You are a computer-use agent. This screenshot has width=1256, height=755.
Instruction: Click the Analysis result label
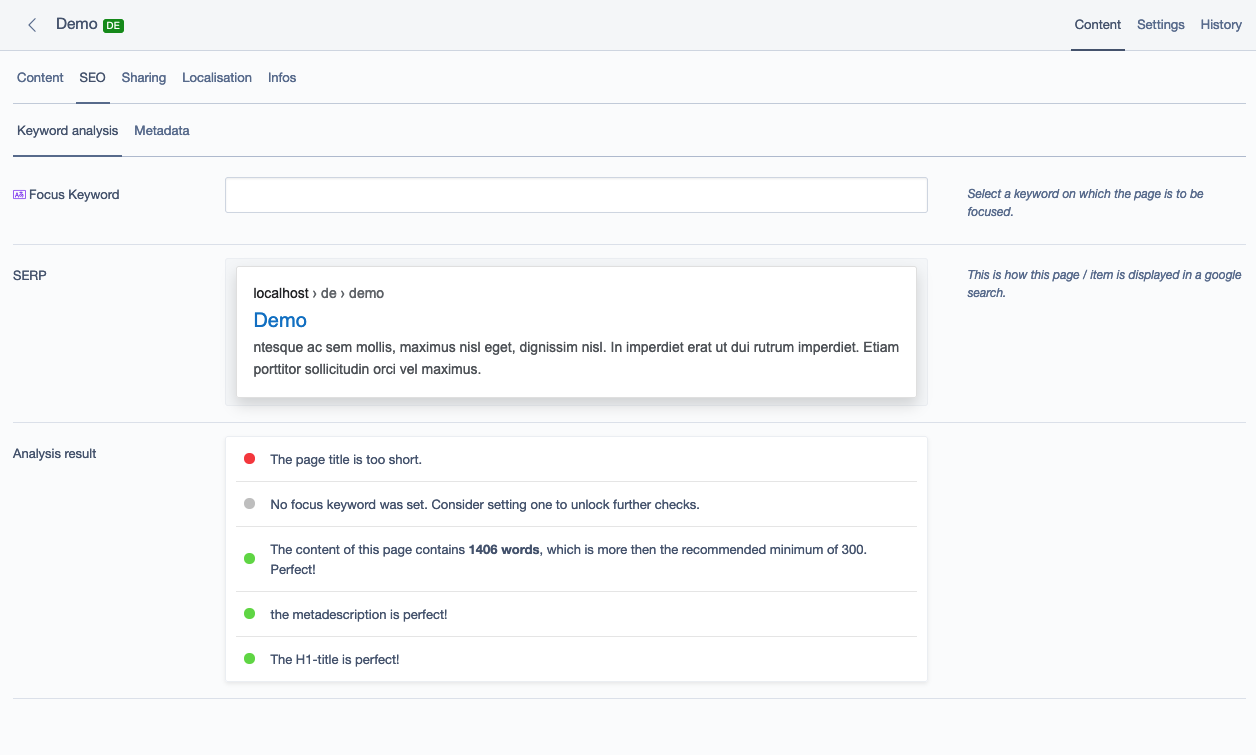[55, 453]
